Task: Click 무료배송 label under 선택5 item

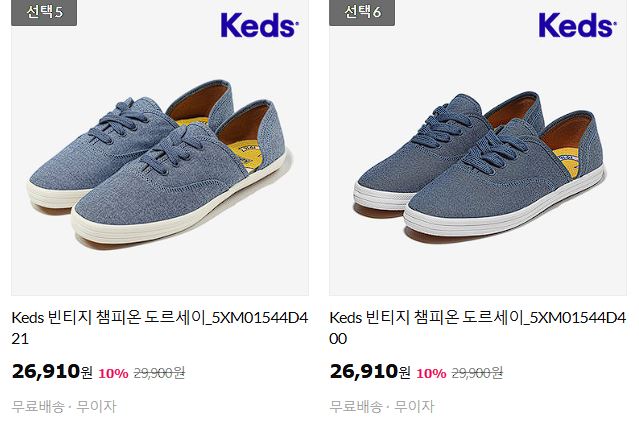Action: pos(38,406)
